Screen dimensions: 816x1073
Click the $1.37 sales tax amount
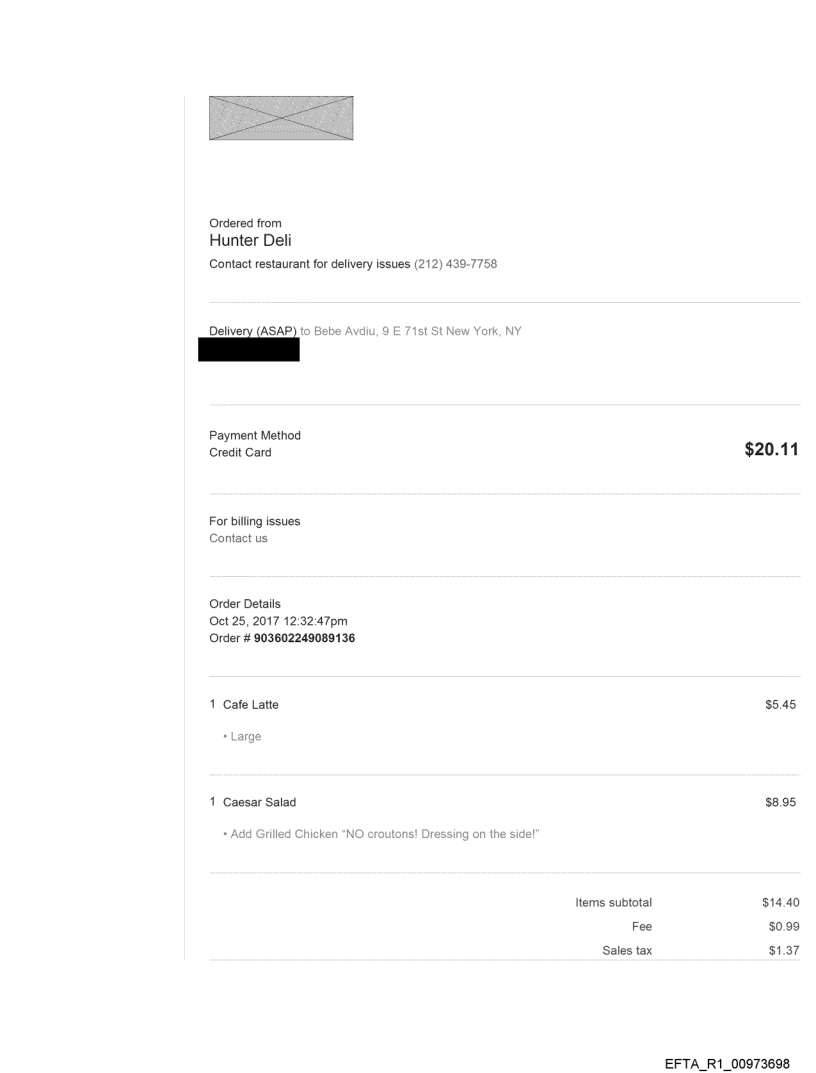783,951
